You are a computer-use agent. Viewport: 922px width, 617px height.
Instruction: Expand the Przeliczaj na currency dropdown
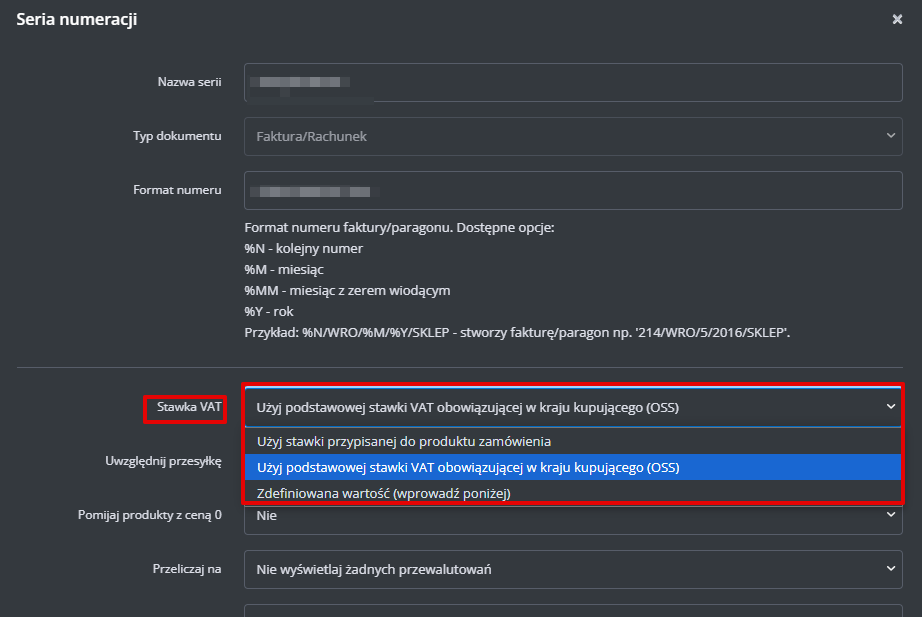(x=572, y=570)
